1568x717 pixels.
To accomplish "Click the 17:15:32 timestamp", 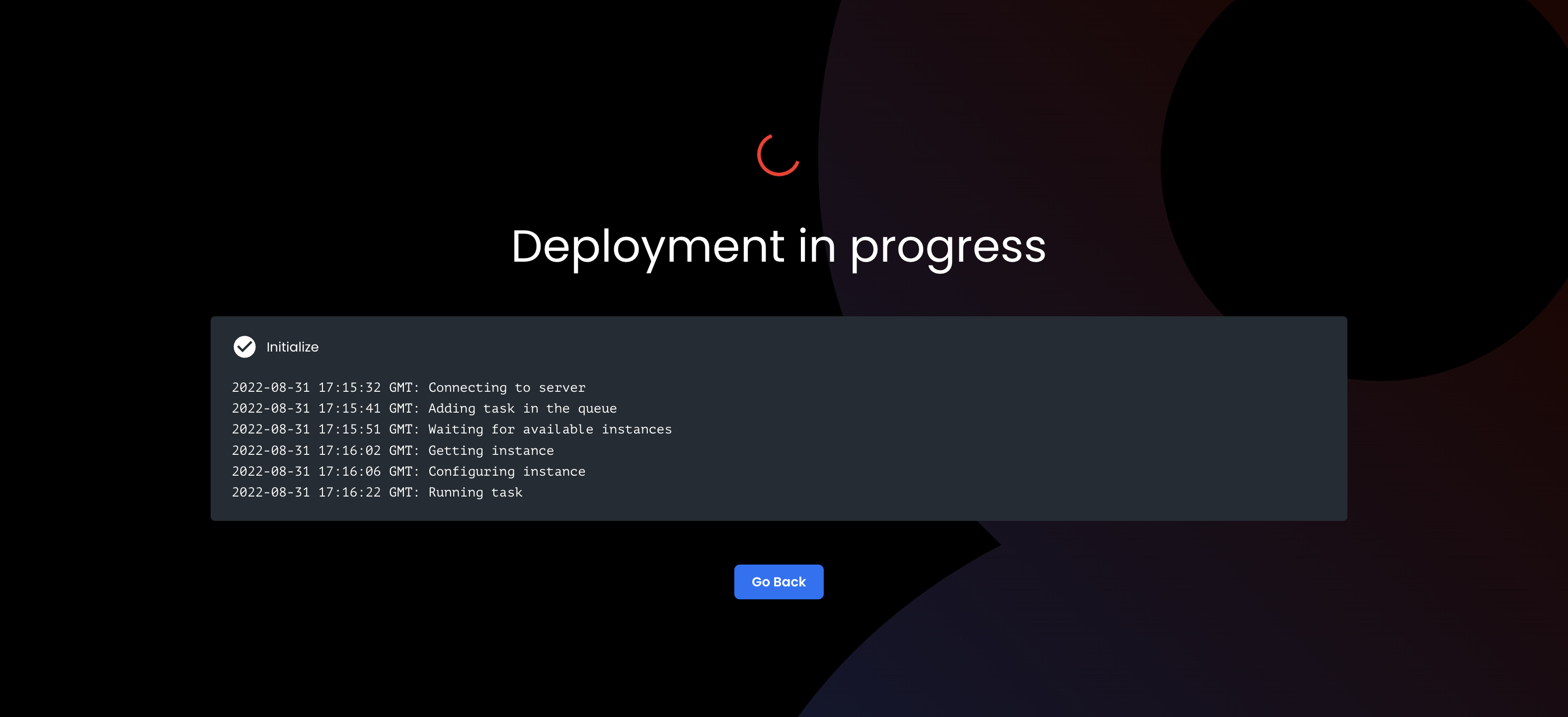I will tap(349, 387).
